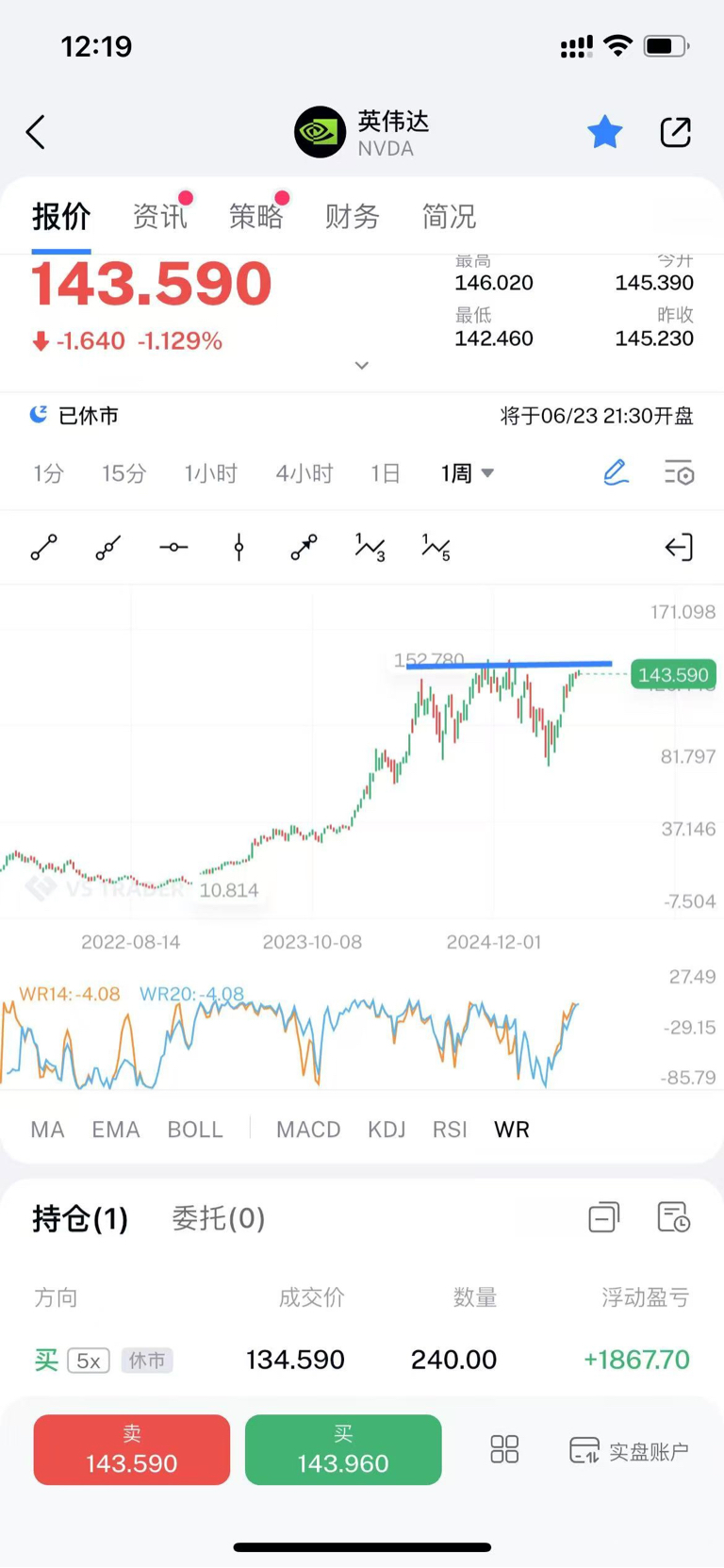Select the vertical line drawing tool

239,547
